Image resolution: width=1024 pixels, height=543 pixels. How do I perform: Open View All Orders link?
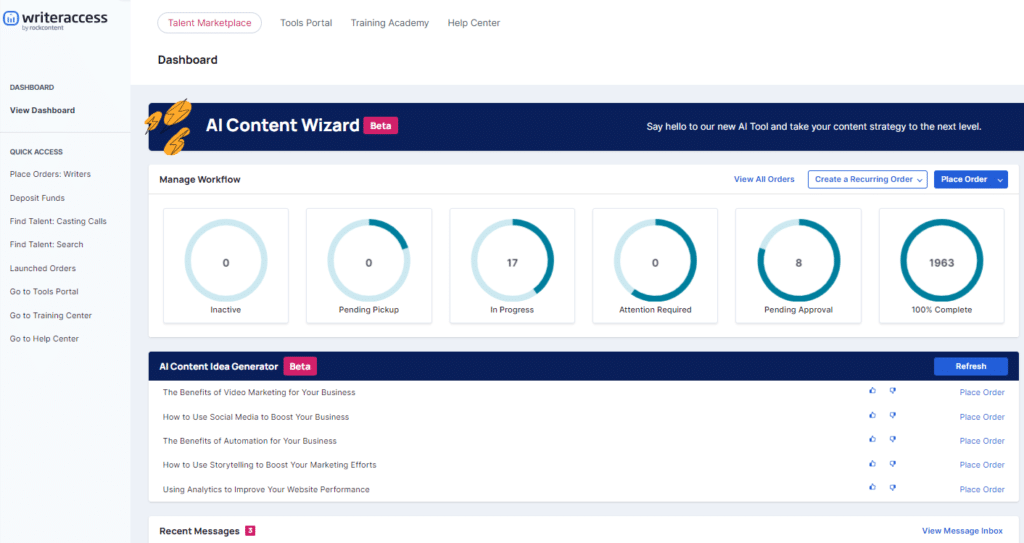point(764,179)
